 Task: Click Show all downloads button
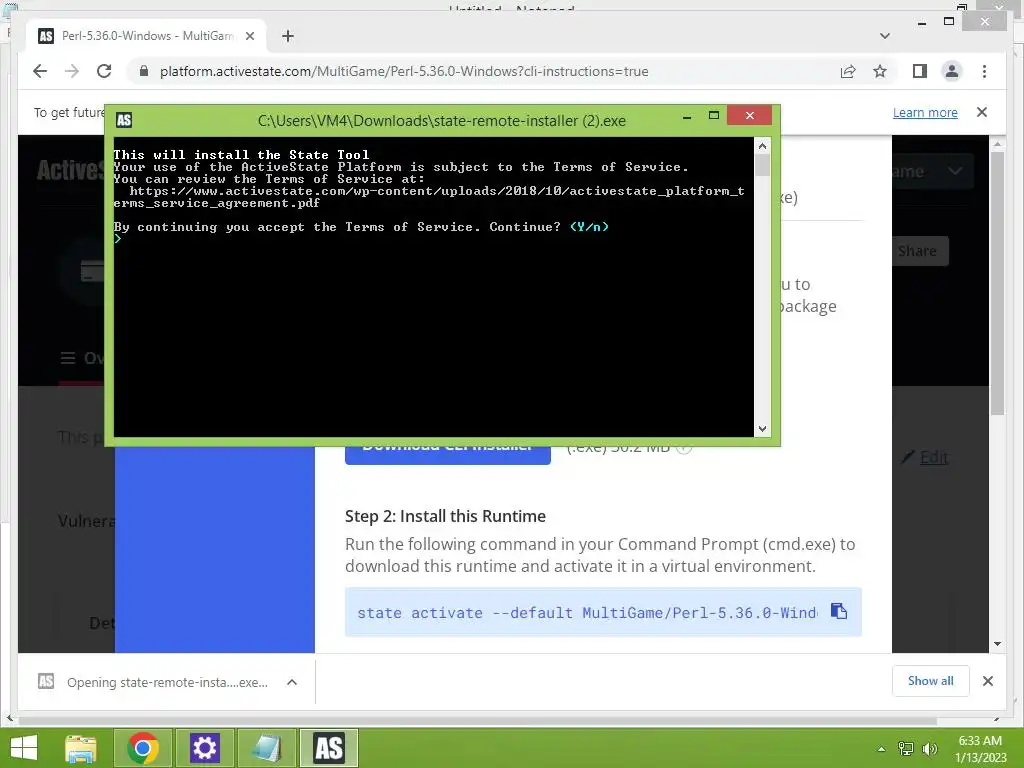[931, 681]
